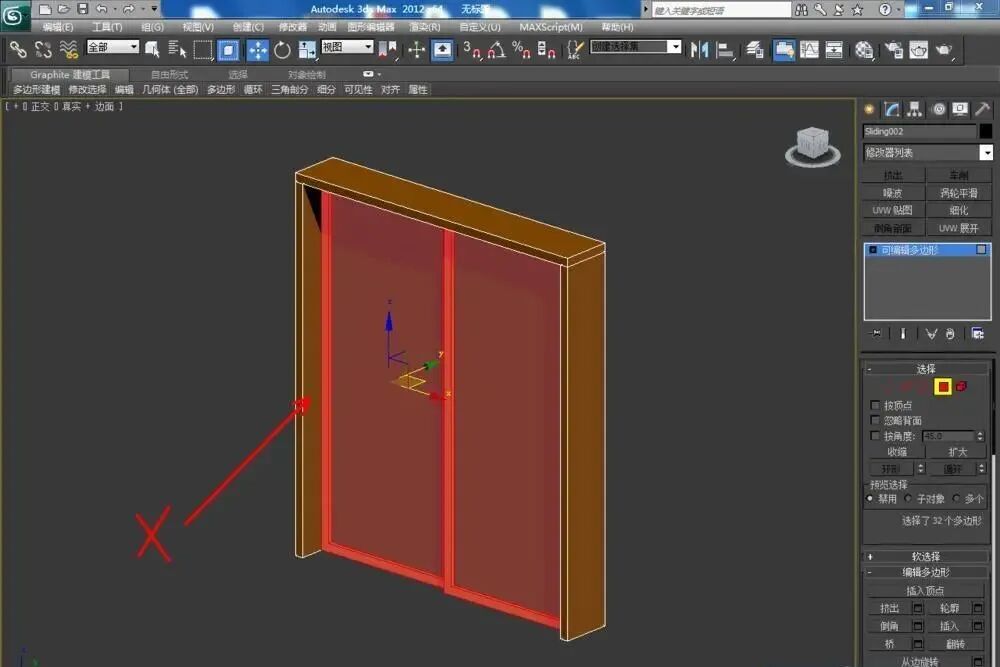Click the New Scene icon
1000x667 pixels.
44,9
